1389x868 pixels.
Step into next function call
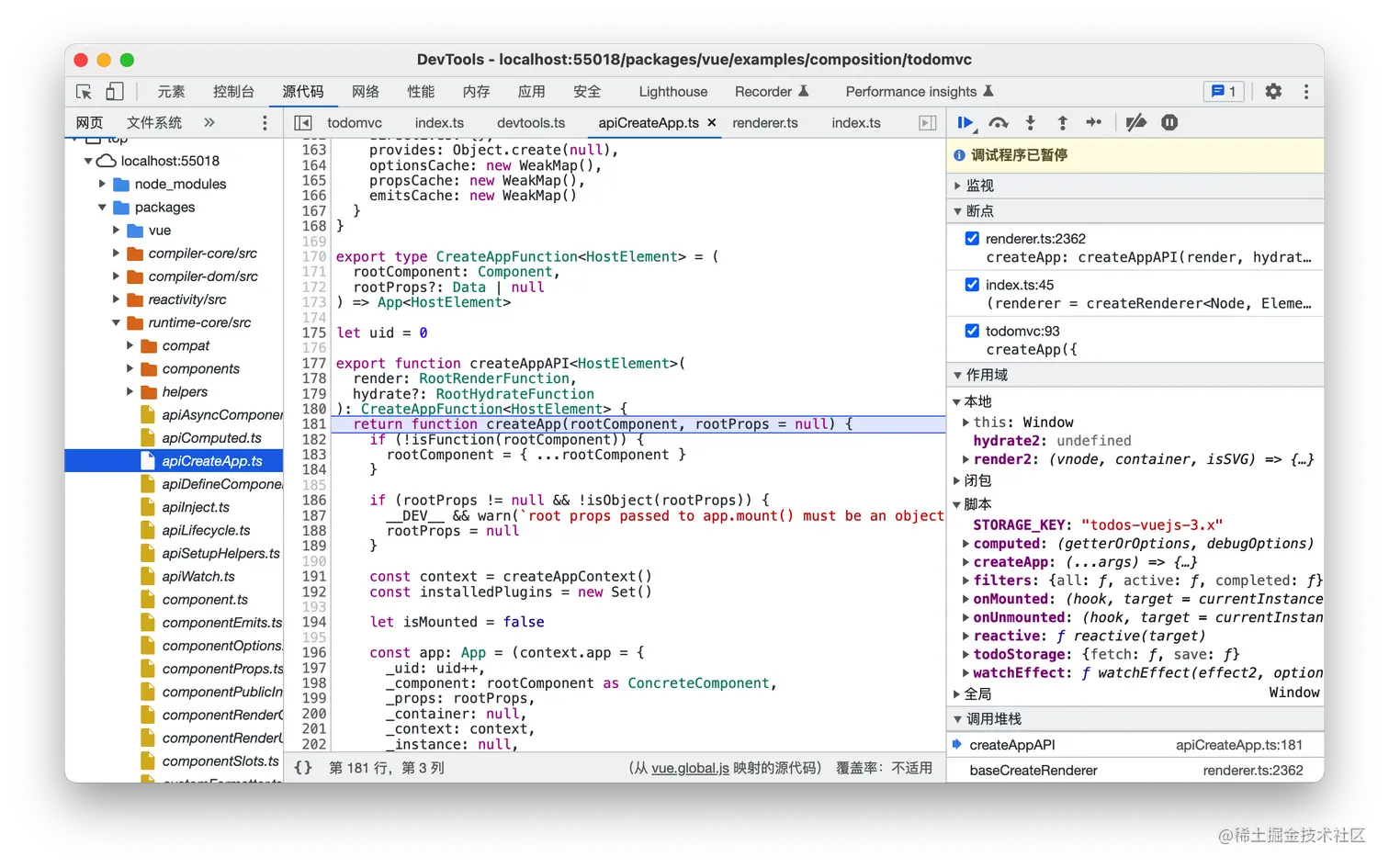tap(1030, 123)
